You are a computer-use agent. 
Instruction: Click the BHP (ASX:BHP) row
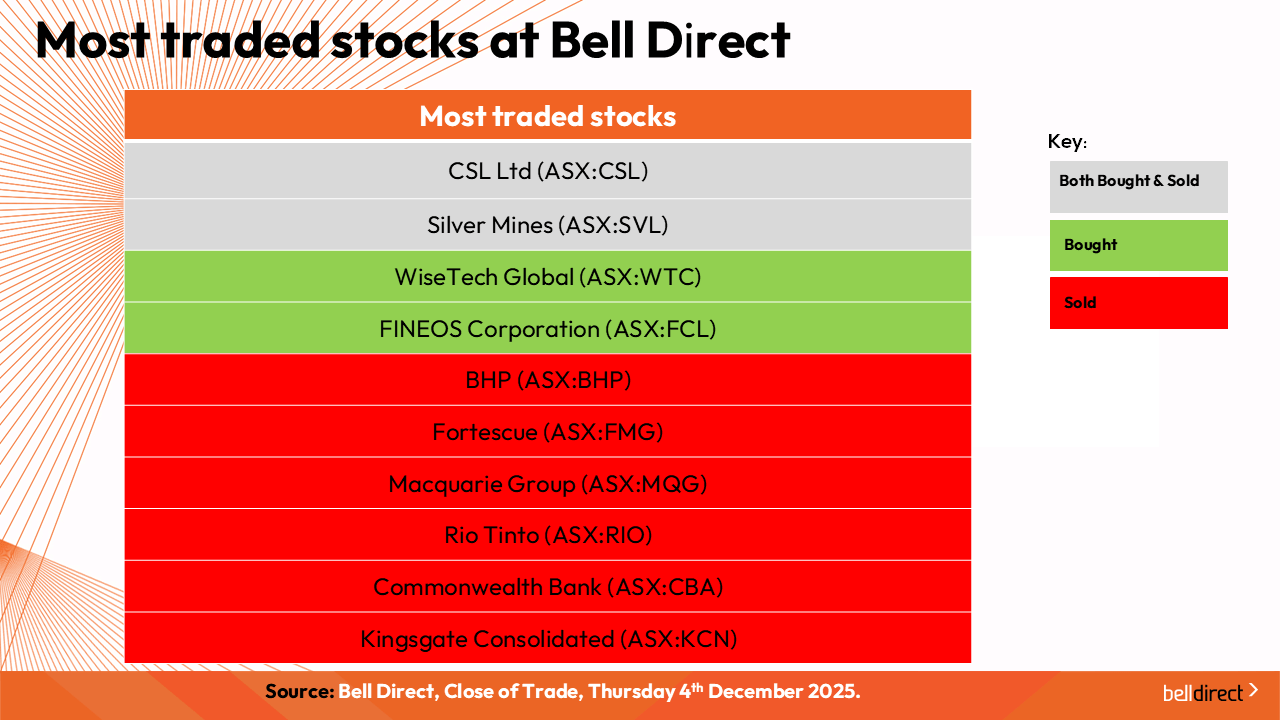coord(548,380)
